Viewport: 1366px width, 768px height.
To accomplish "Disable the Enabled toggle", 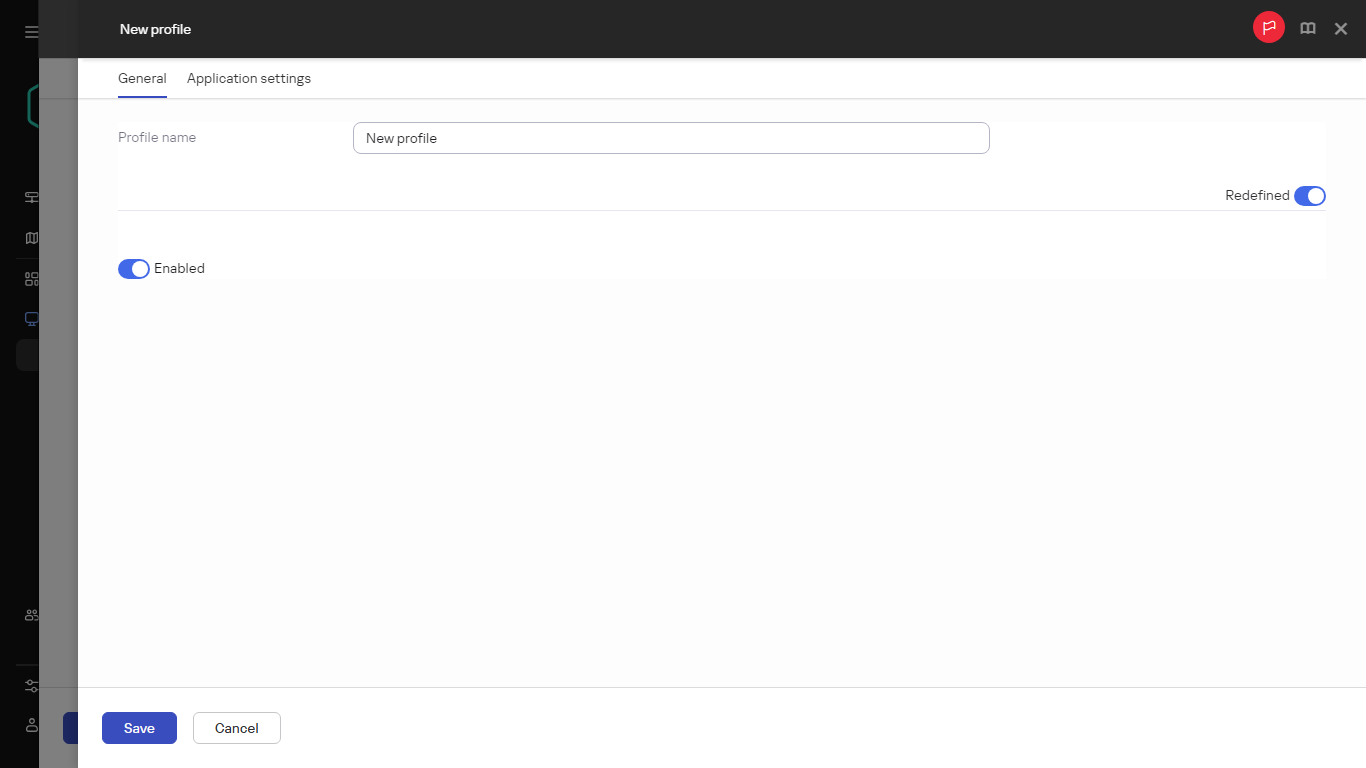I will click(133, 268).
